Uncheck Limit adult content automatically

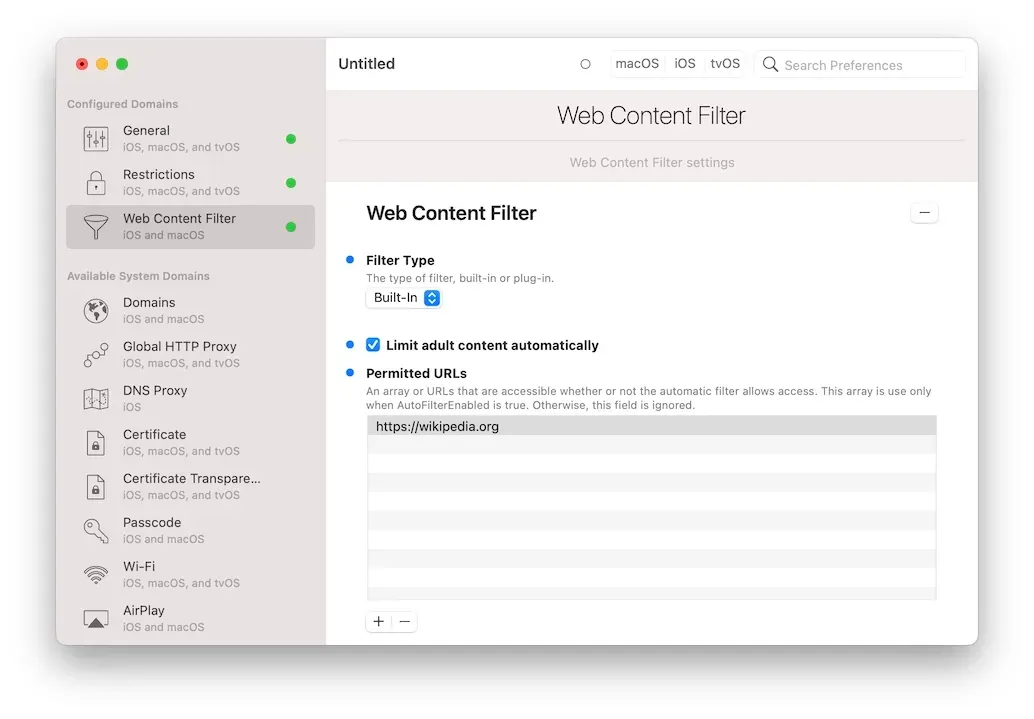coord(373,345)
